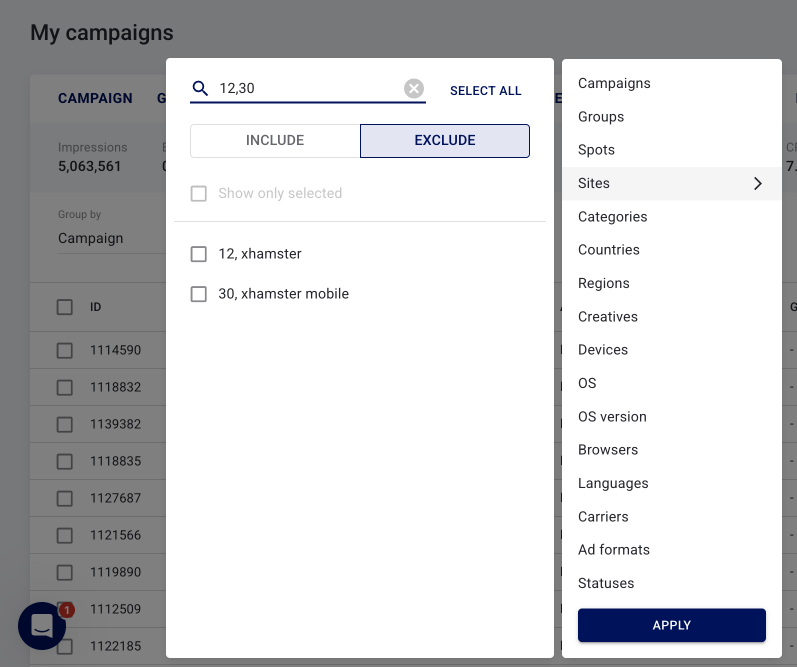This screenshot has width=797, height=667.
Task: Enable 'Show only selected' checkbox
Action: [199, 194]
